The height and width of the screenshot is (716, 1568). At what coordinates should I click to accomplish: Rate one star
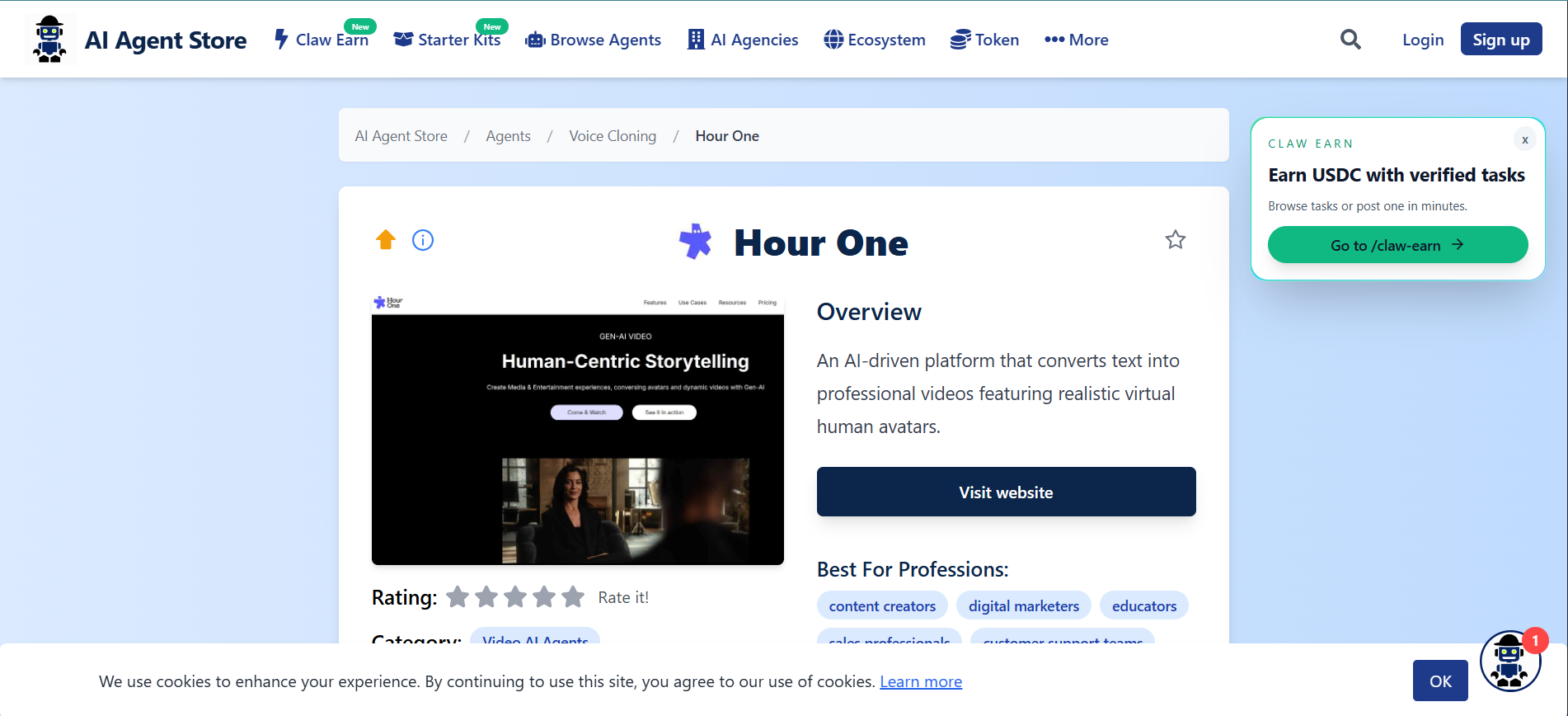point(458,596)
